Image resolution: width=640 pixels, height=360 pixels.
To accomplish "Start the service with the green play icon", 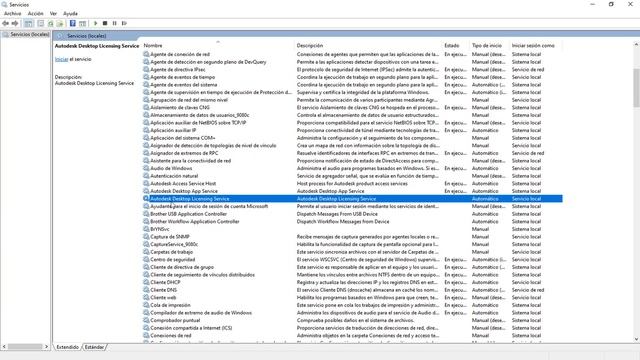I will coord(96,23).
